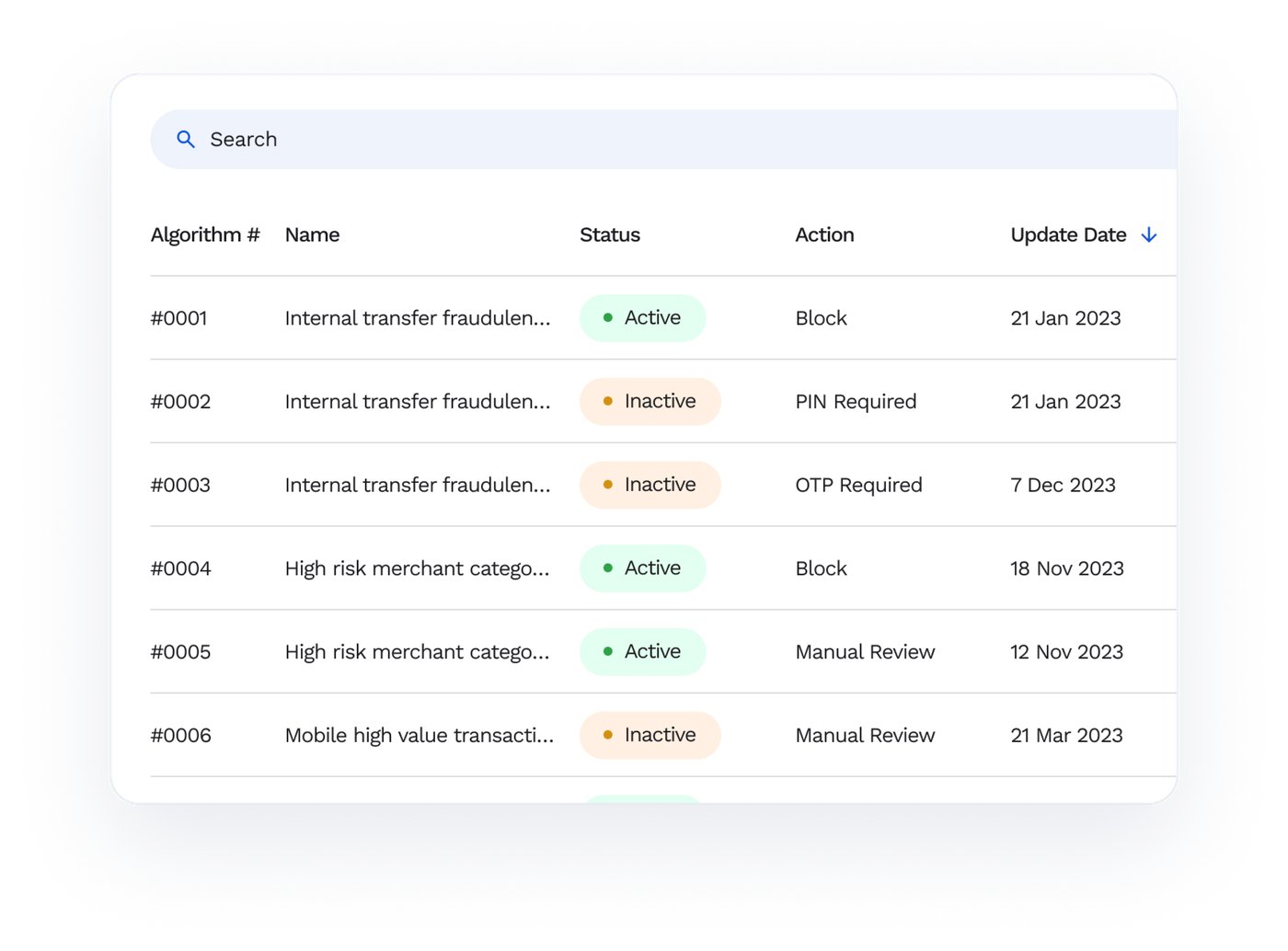Sort by Update Date arrow icon

coord(1149,235)
